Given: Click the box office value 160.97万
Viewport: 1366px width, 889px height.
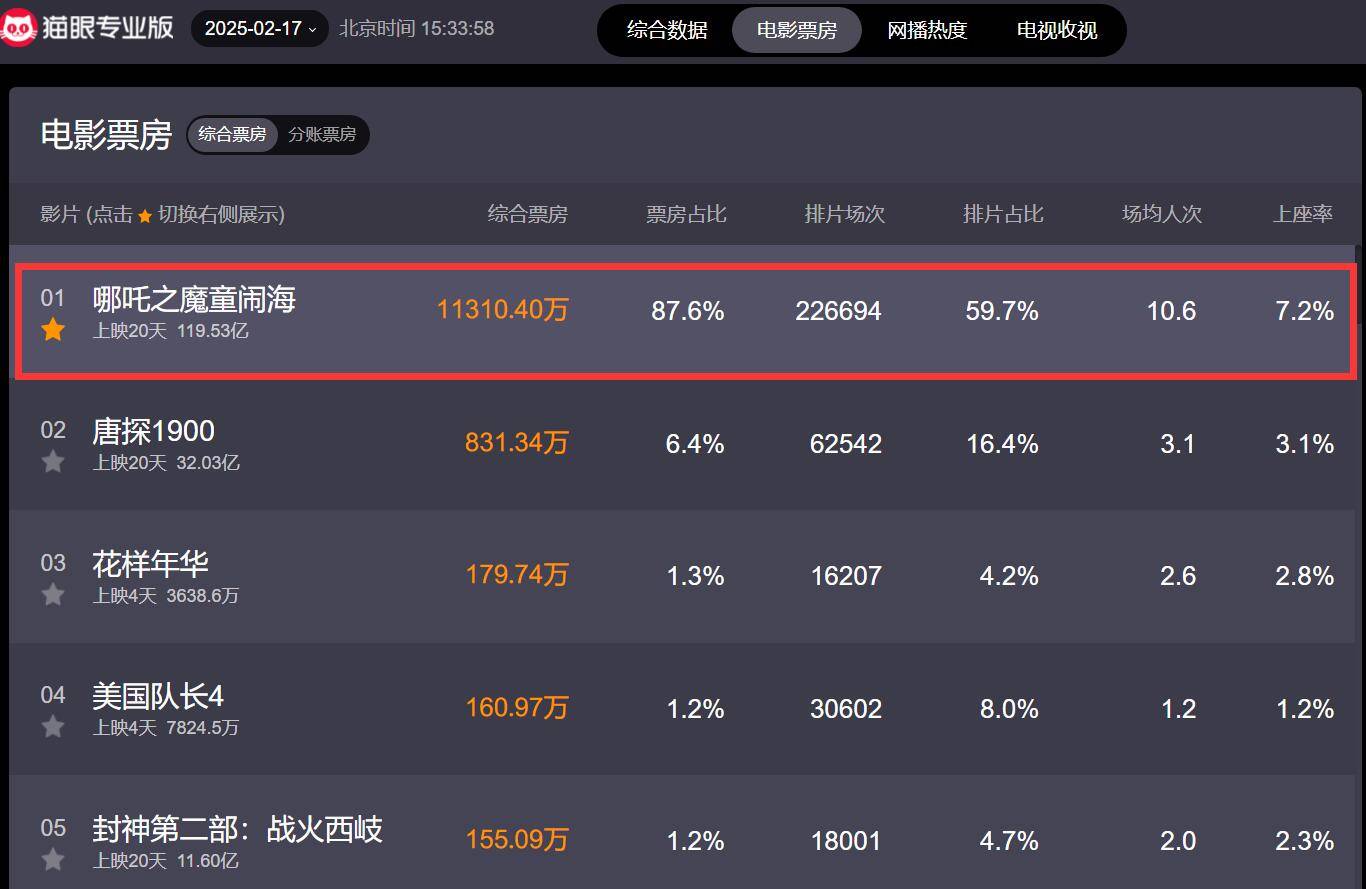Looking at the screenshot, I should [x=517, y=708].
